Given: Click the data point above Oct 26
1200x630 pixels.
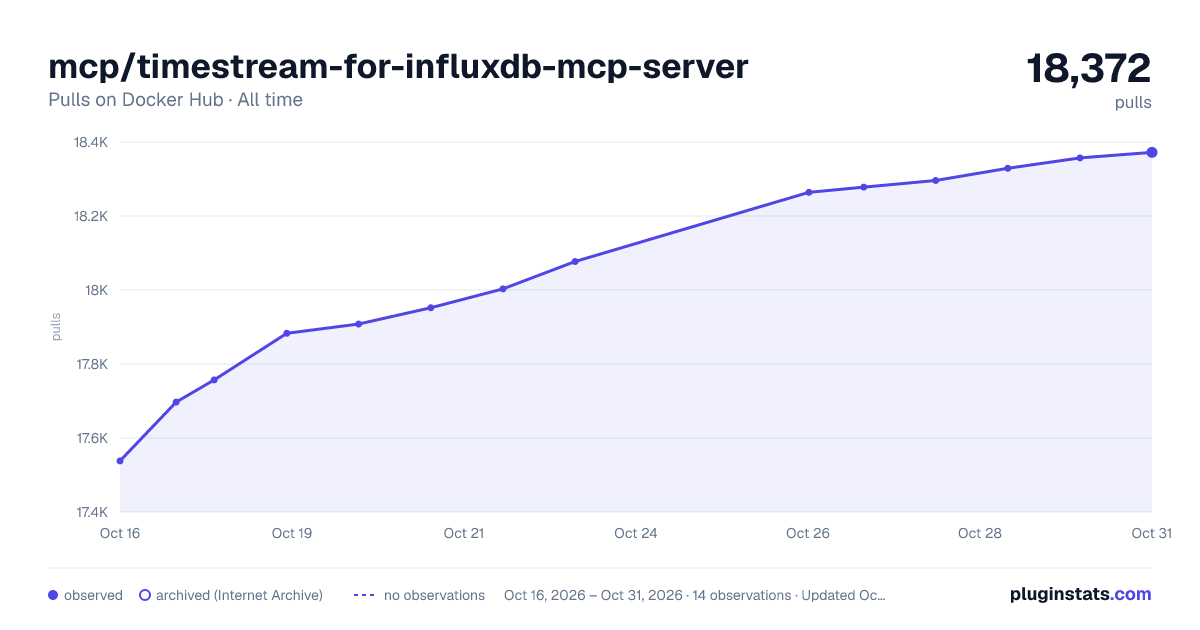Looking at the screenshot, I should click(x=808, y=192).
